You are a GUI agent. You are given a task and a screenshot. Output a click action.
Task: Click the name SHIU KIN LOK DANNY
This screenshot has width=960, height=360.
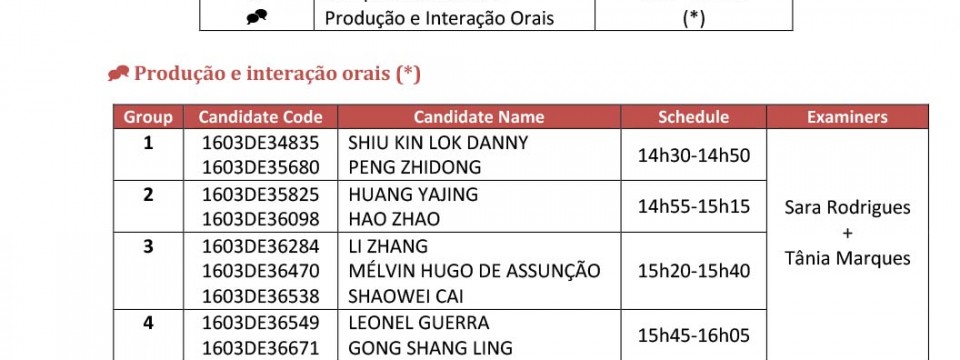438,143
